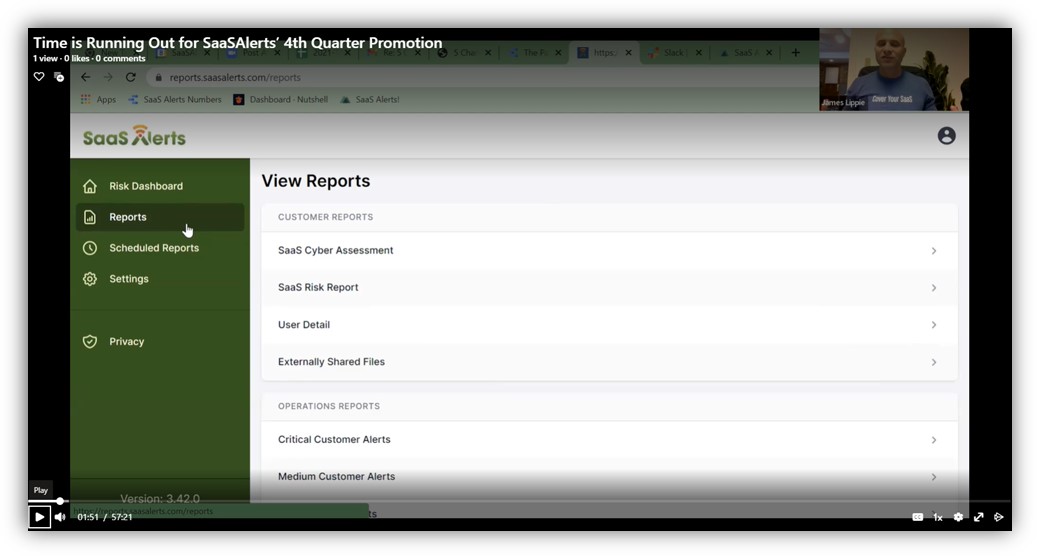Open the Medium Customer Alerts report
Viewport: 1037px width, 556px height.
609,477
